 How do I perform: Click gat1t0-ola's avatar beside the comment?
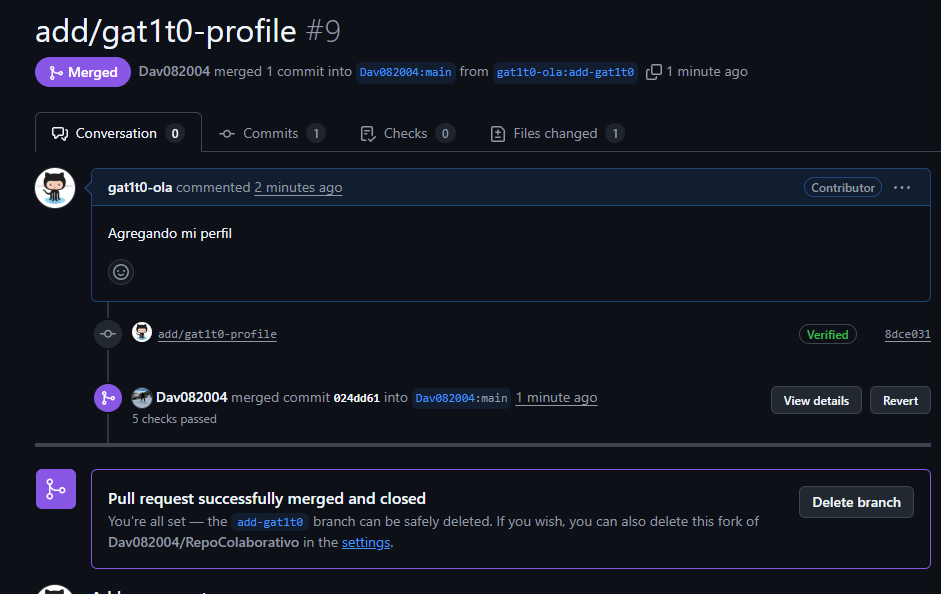55,188
